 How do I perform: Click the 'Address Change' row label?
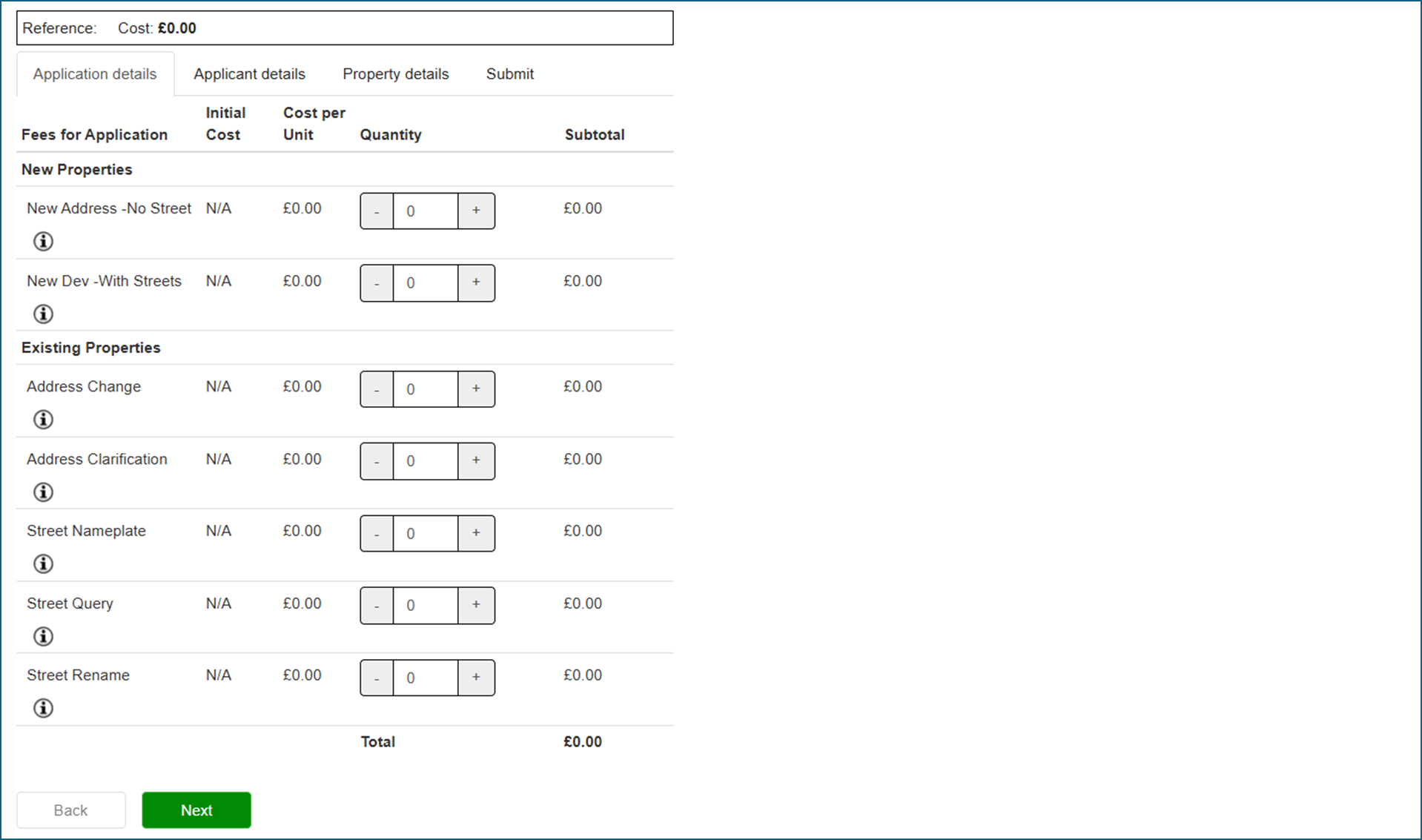[84, 386]
